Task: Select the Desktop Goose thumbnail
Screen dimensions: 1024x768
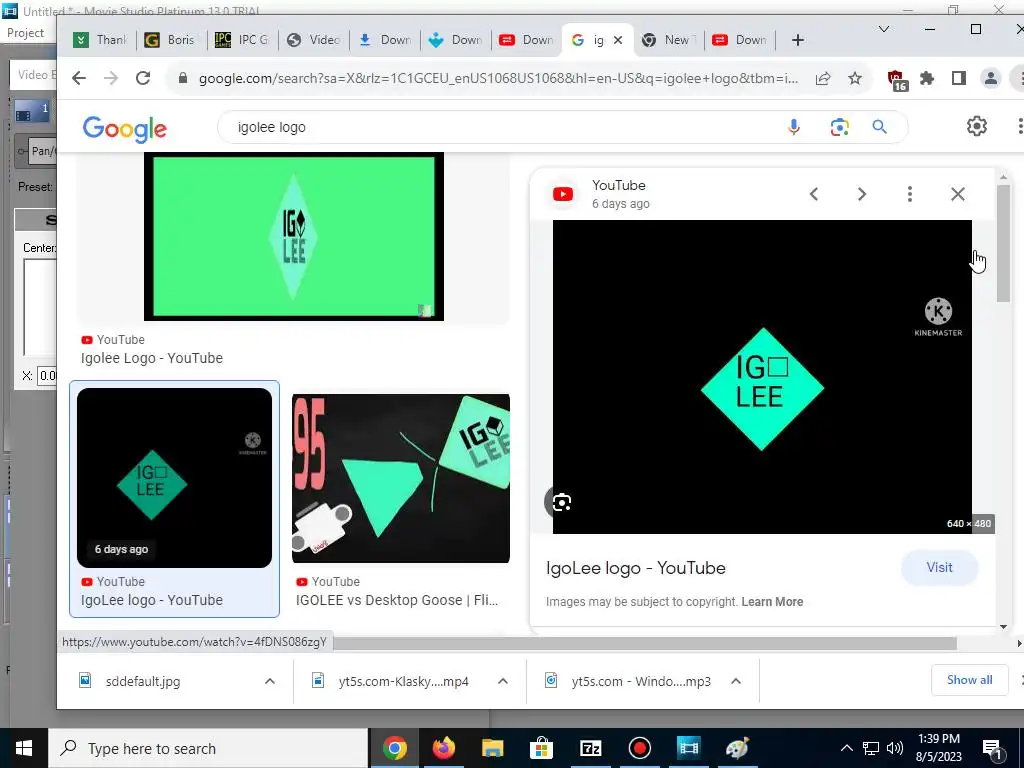Action: click(401, 478)
